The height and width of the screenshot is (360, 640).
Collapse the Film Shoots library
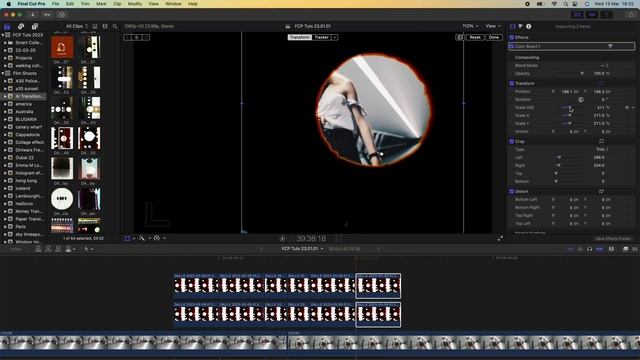click(x=3, y=73)
